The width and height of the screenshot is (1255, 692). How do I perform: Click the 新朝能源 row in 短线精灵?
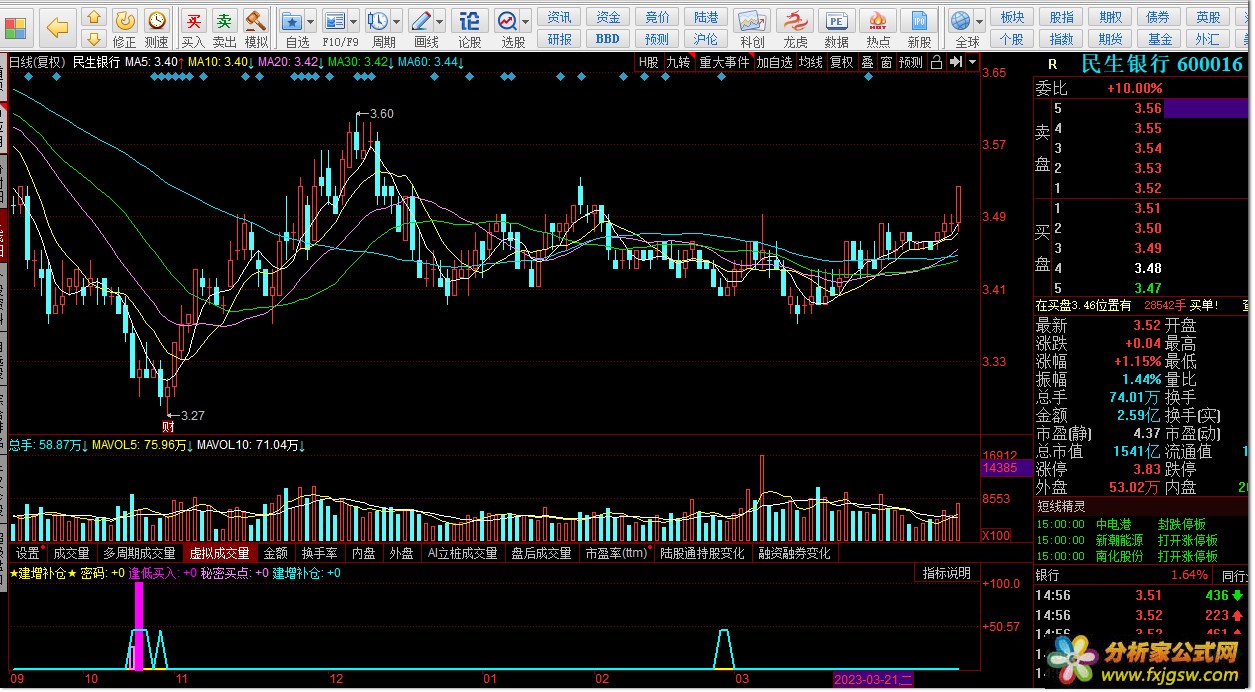pyautogui.click(x=1142, y=540)
